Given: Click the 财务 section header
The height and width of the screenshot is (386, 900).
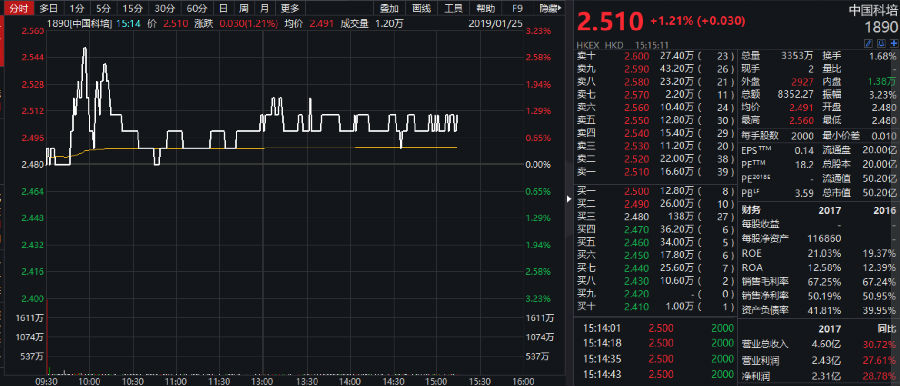Looking at the screenshot, I should pyautogui.click(x=751, y=210).
